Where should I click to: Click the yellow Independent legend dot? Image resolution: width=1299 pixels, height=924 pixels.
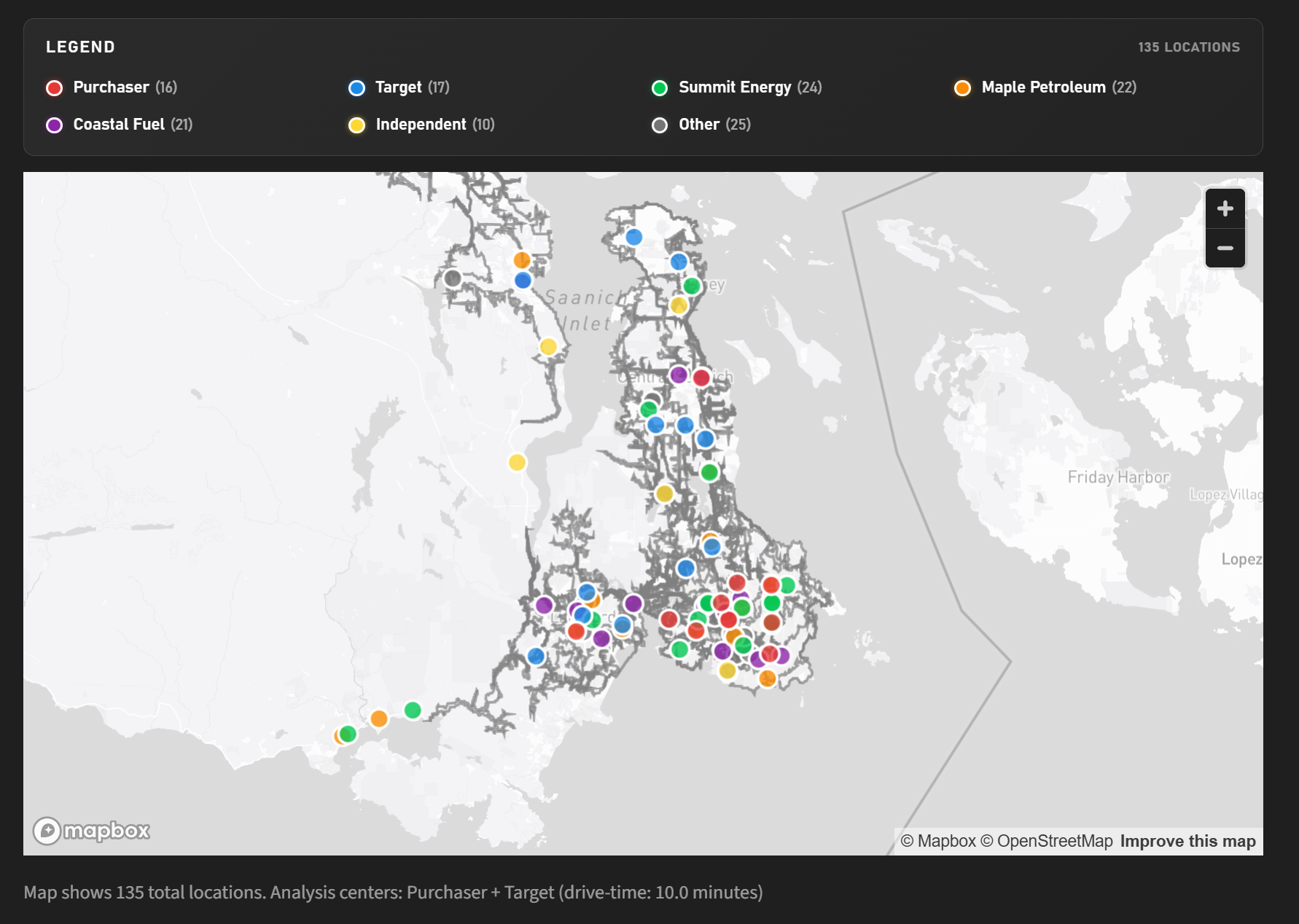point(356,125)
